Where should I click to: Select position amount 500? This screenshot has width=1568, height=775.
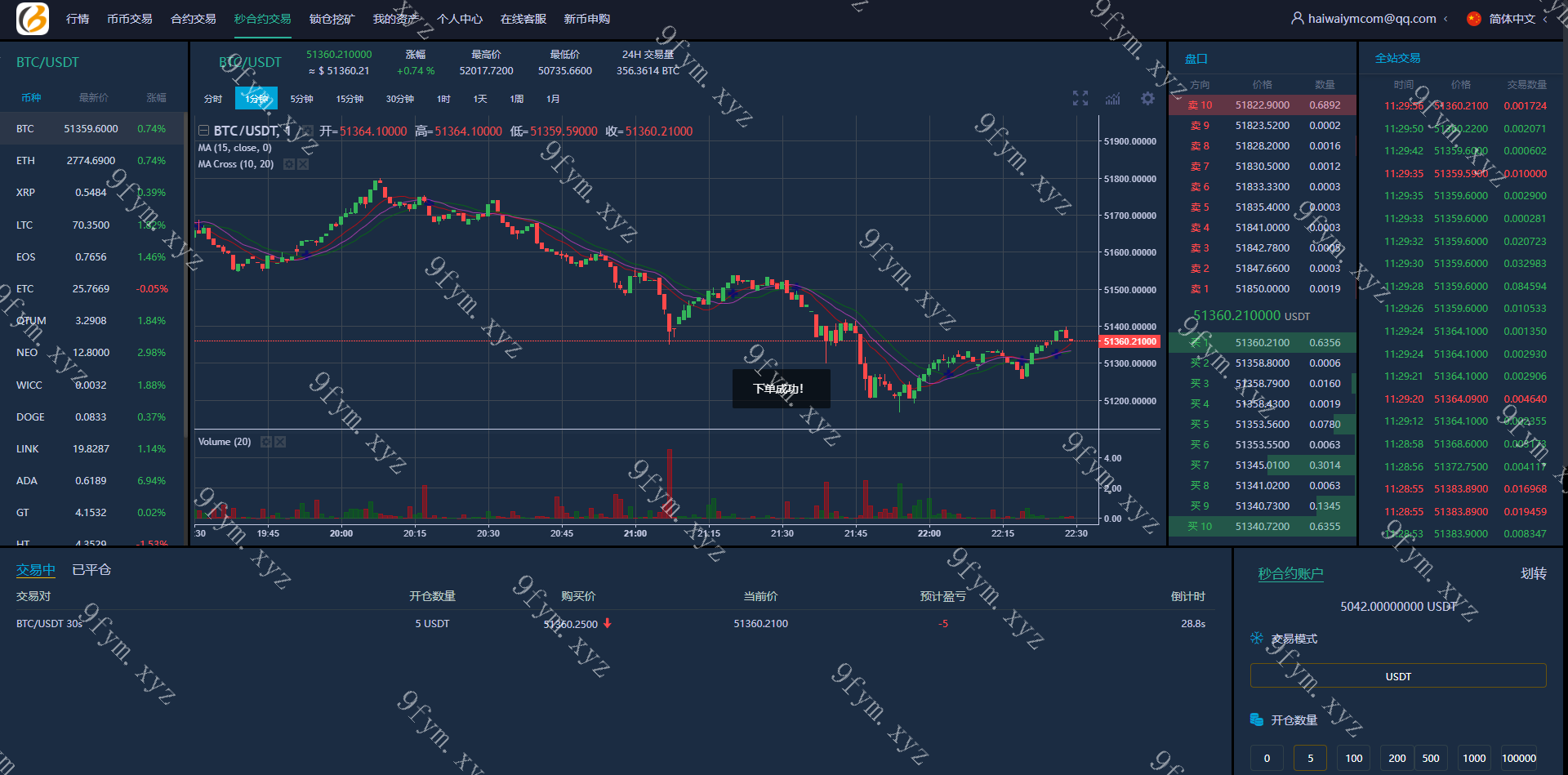pos(1431,758)
